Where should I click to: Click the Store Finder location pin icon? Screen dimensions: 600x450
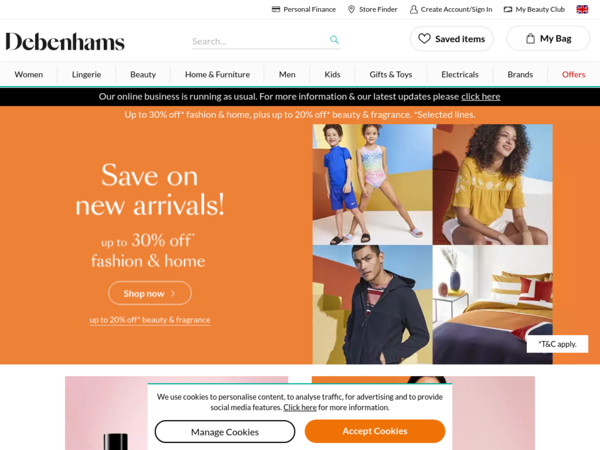click(x=351, y=9)
